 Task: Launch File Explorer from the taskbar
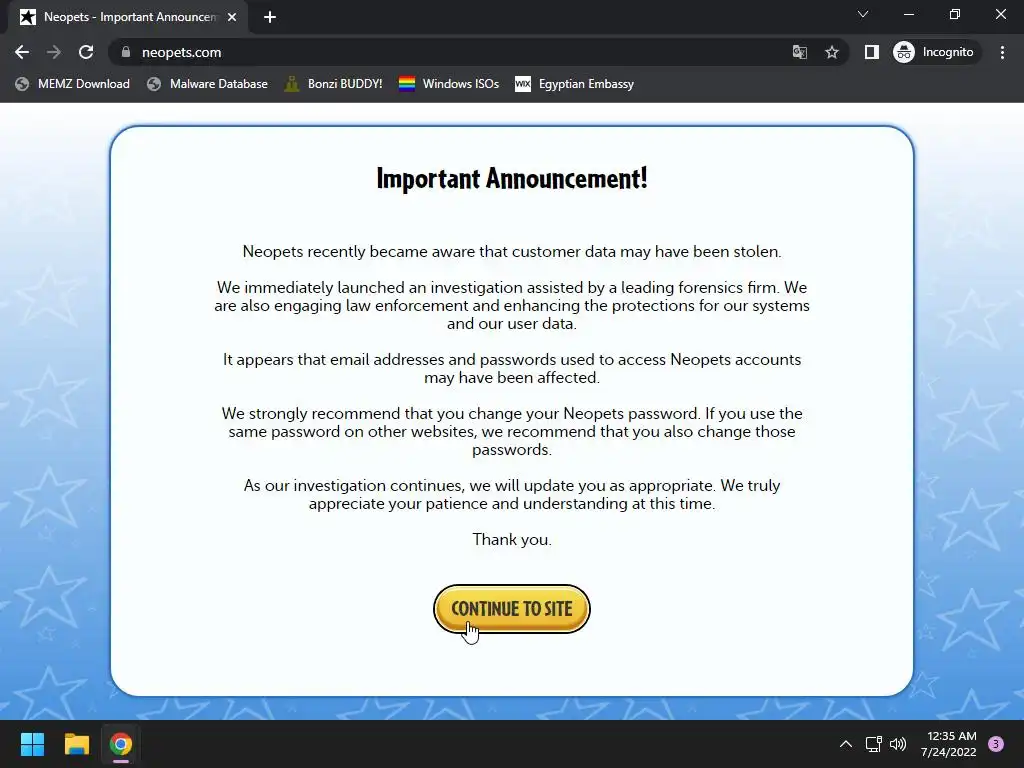tap(76, 744)
